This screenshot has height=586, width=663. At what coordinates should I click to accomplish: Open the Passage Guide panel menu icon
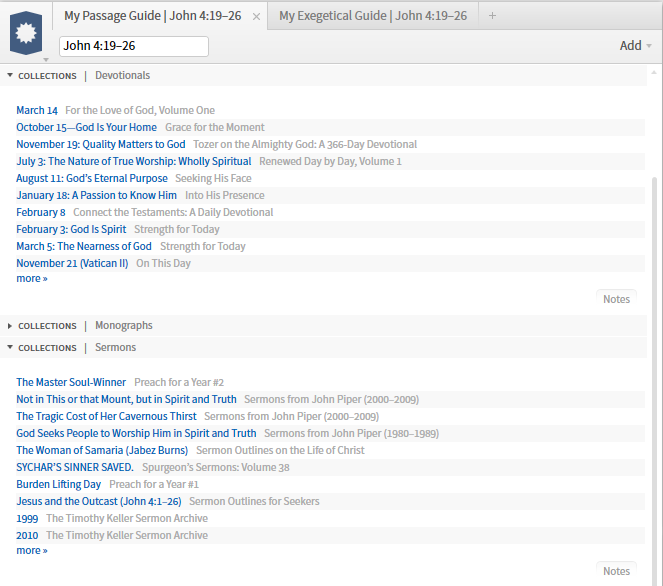point(26,33)
